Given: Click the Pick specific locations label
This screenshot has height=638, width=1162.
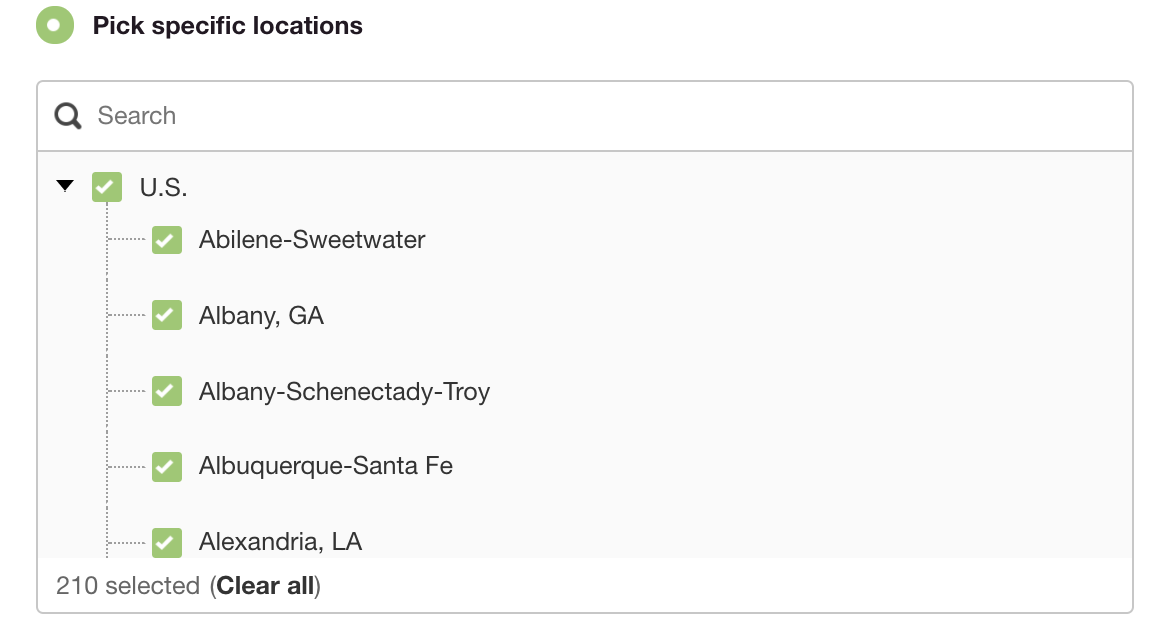Looking at the screenshot, I should [227, 25].
